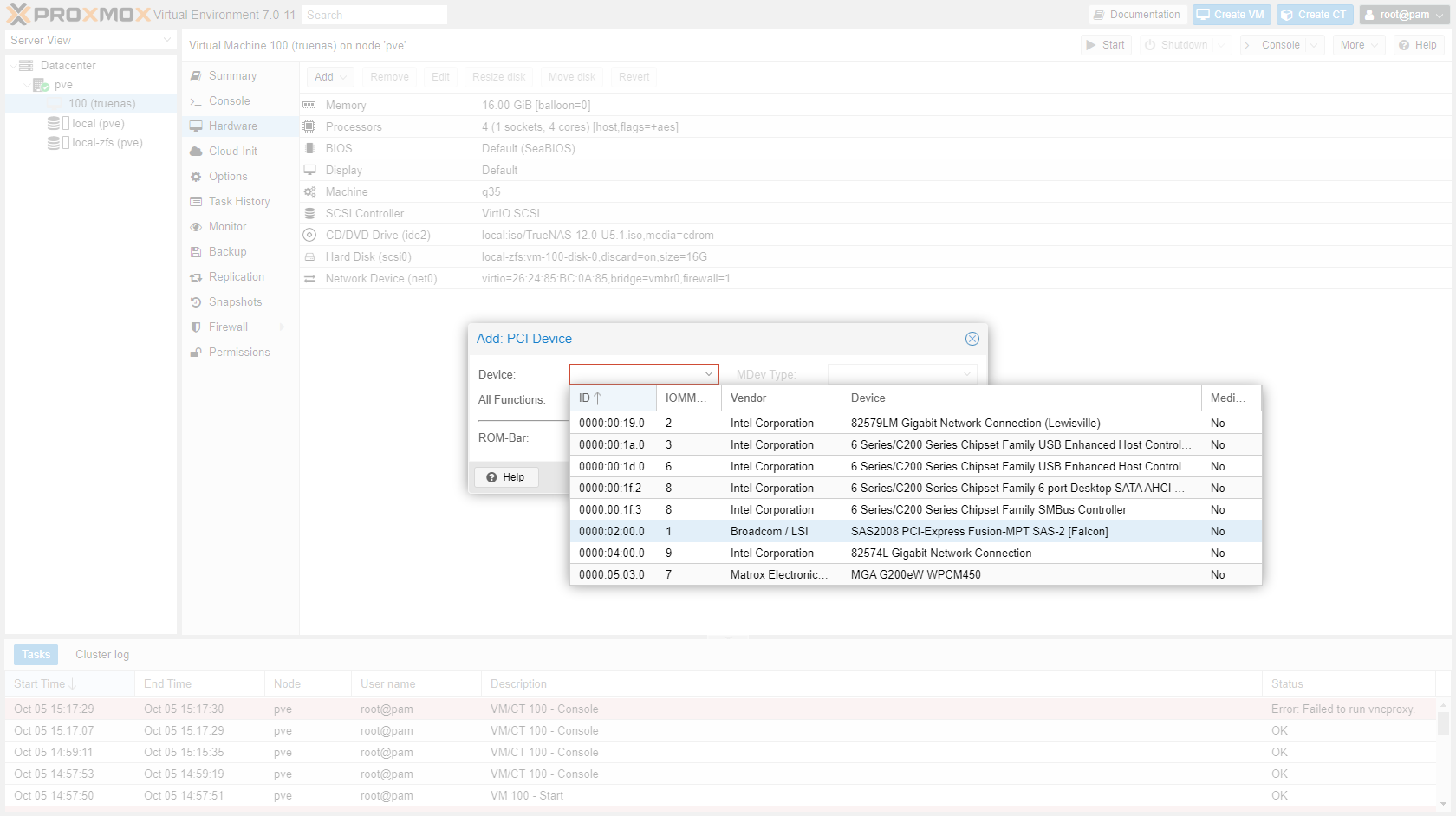Click the Help button in PCI dialog
Viewport: 1456px width, 816px height.
[506, 477]
